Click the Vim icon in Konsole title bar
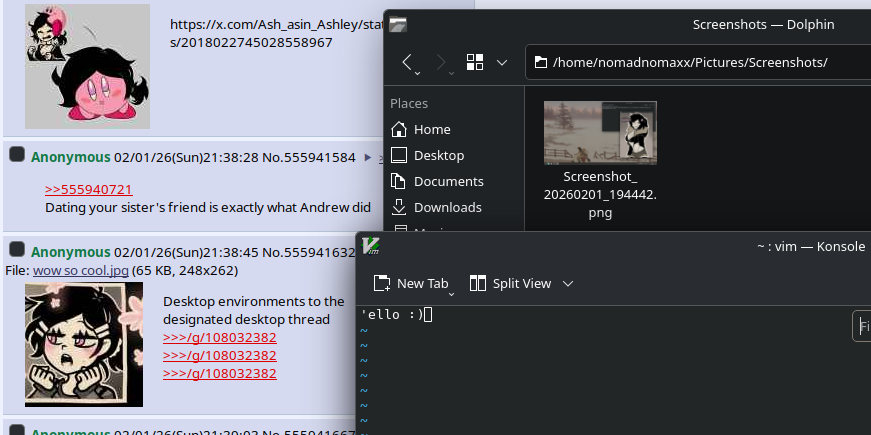Viewport: 871px width, 435px height. (371, 246)
